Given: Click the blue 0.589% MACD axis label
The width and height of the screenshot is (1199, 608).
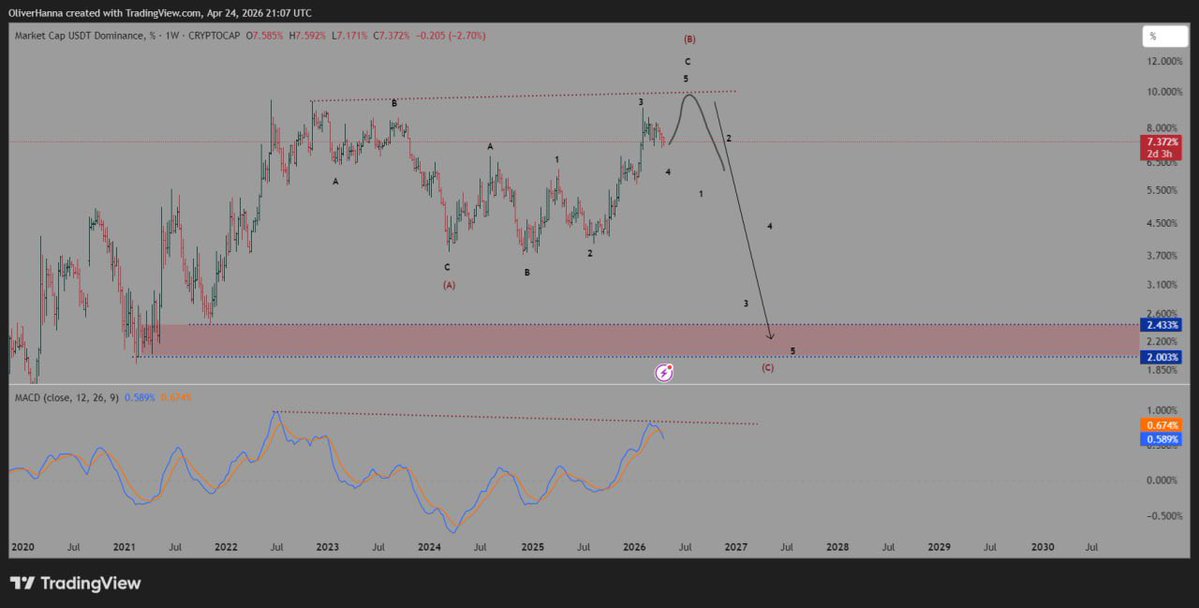Looking at the screenshot, I should 1161,439.
